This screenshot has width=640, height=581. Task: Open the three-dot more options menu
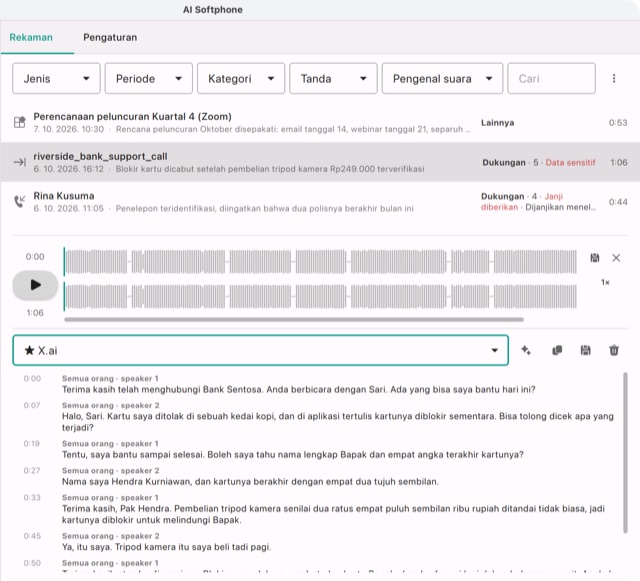coord(614,78)
